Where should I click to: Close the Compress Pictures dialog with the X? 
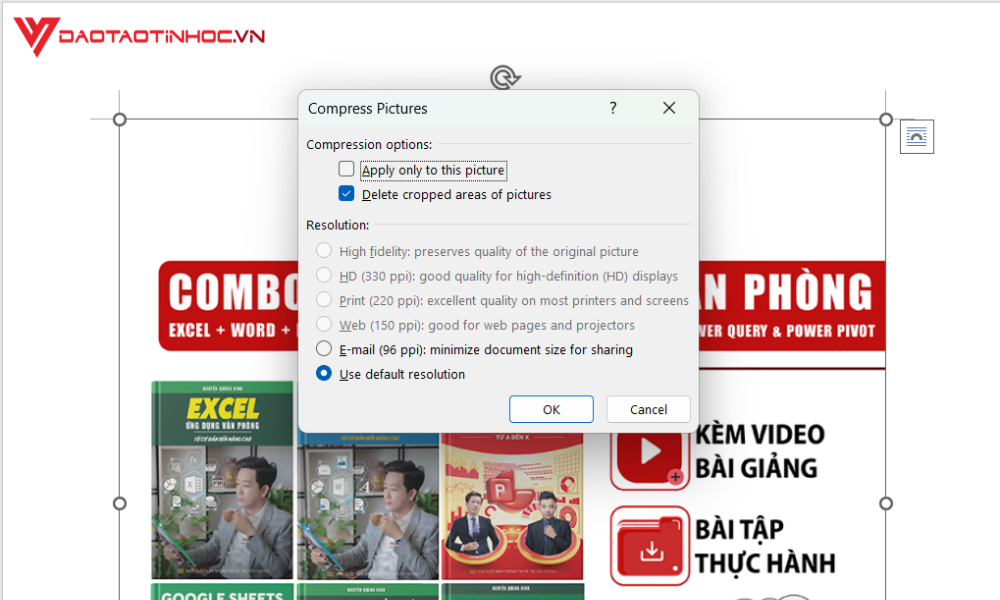pyautogui.click(x=669, y=108)
